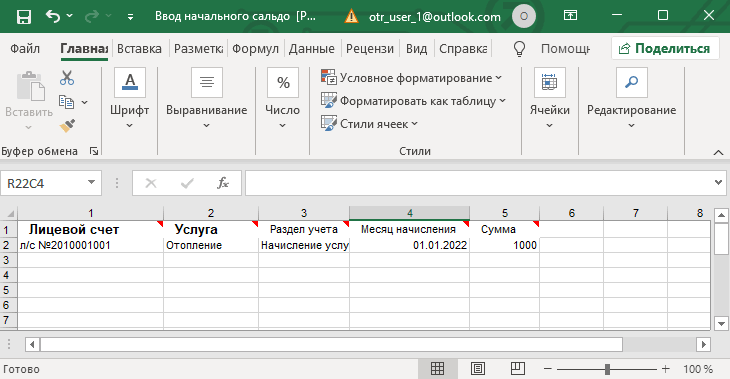Open the Файл tab
730x379 pixels.
coord(25,48)
